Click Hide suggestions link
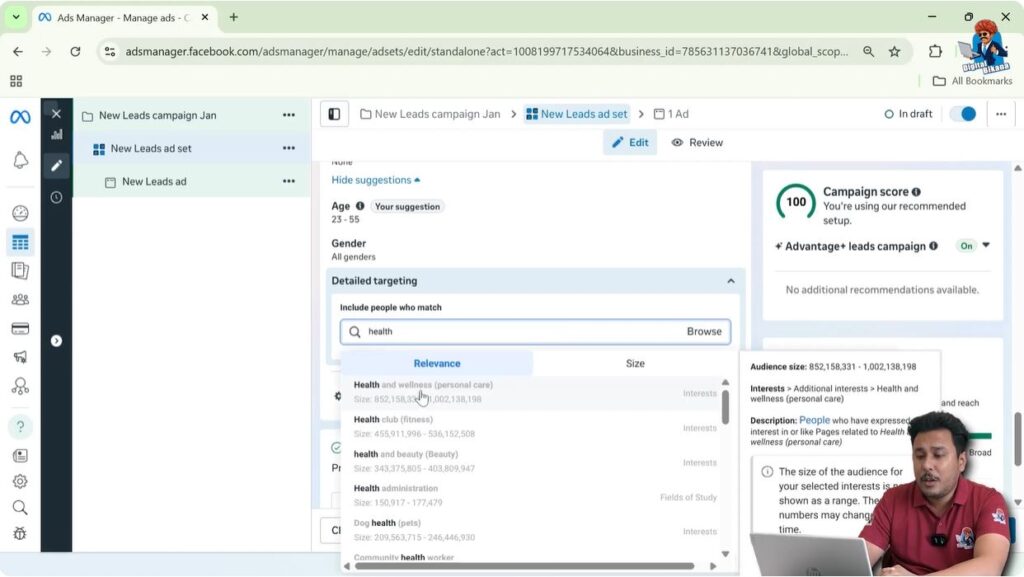The height and width of the screenshot is (577, 1024). [x=376, y=180]
